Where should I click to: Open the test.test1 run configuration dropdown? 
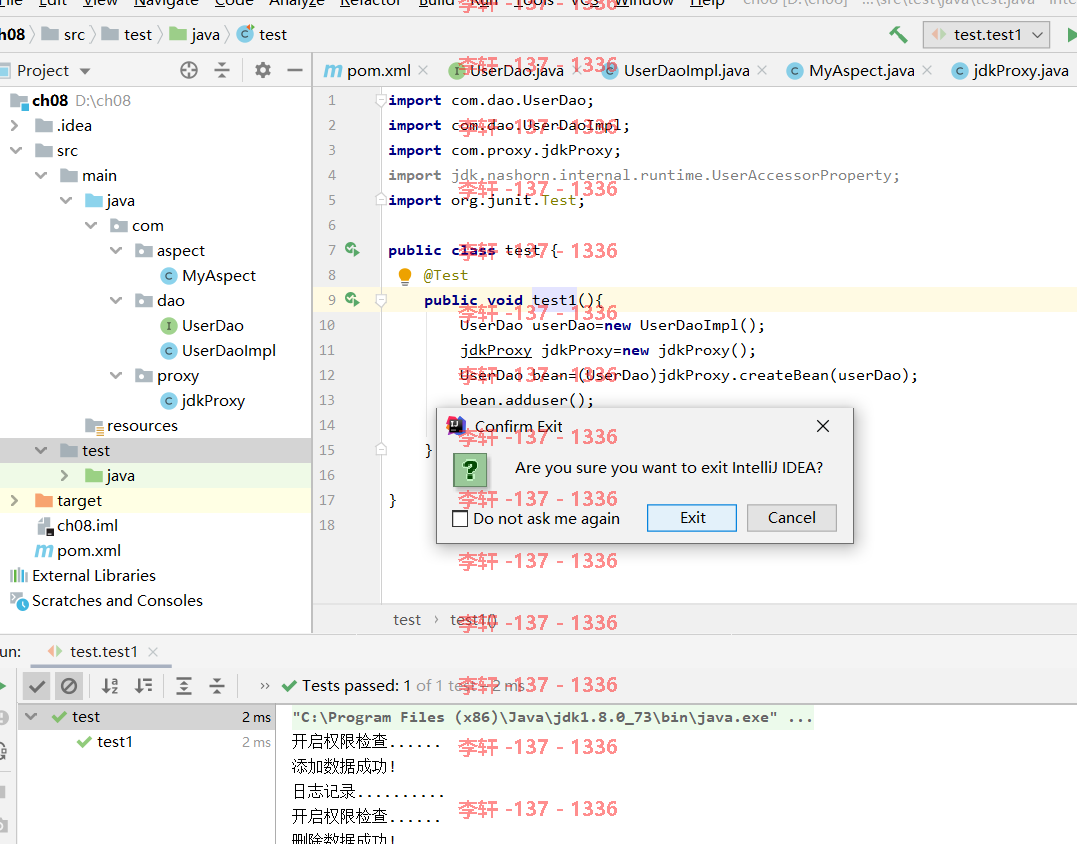[x=987, y=34]
